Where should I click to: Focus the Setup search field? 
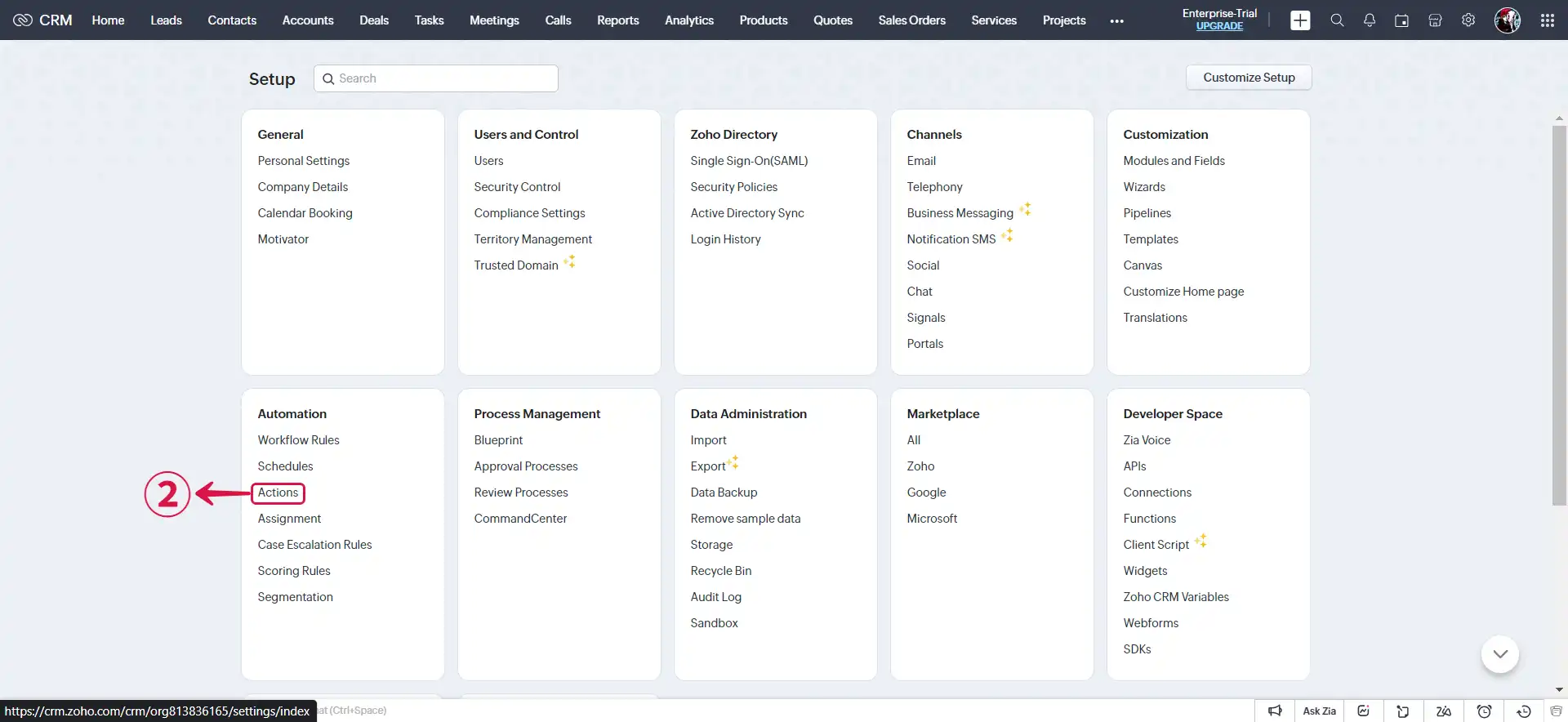436,78
